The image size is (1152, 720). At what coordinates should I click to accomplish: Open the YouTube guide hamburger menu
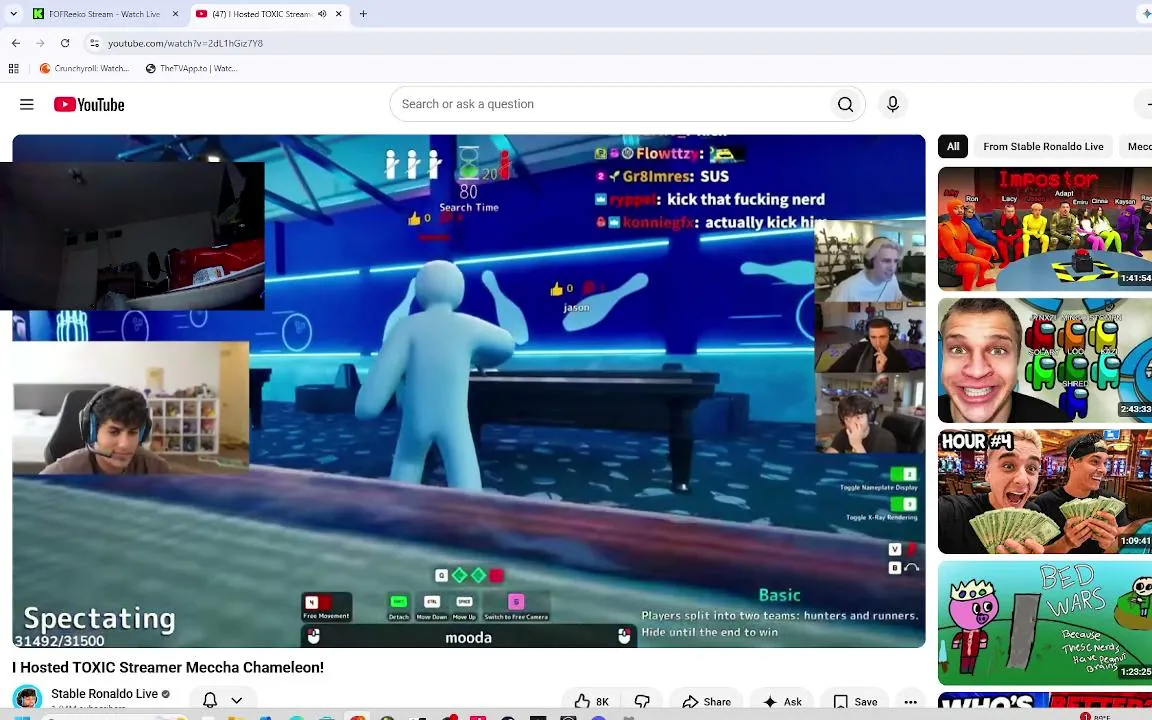coord(26,104)
